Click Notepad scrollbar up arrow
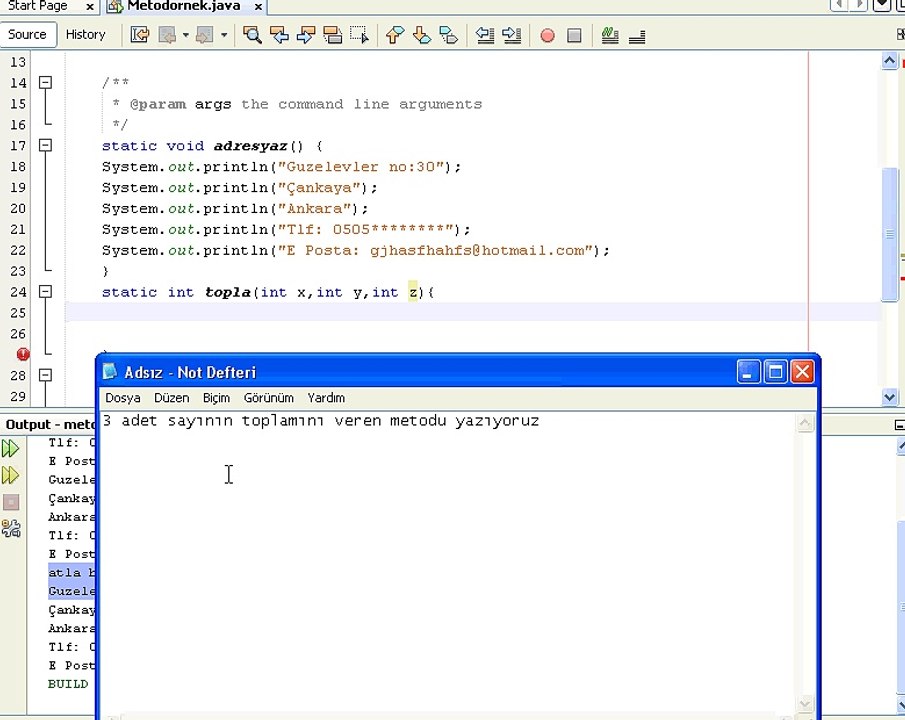This screenshot has width=905, height=720. (805, 423)
